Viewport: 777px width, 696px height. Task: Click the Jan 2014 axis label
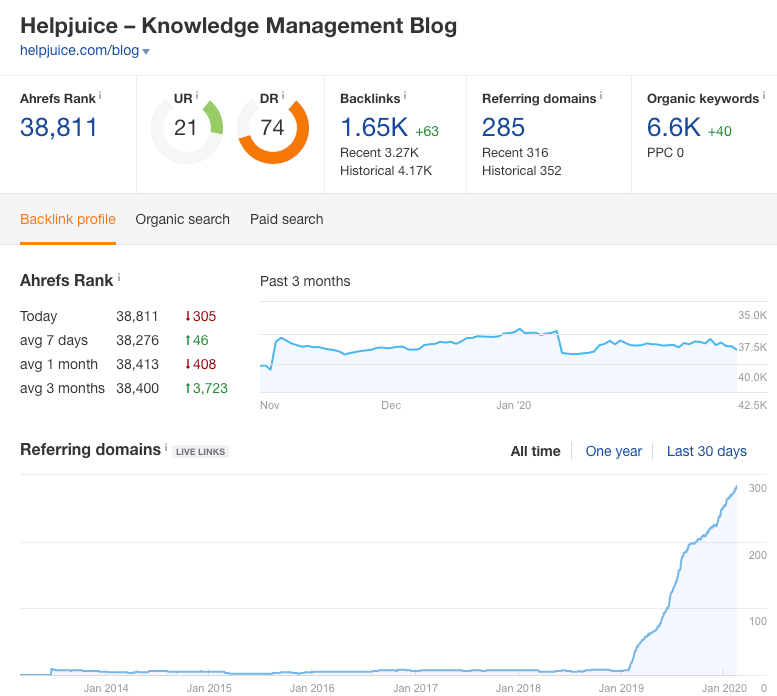tap(106, 688)
